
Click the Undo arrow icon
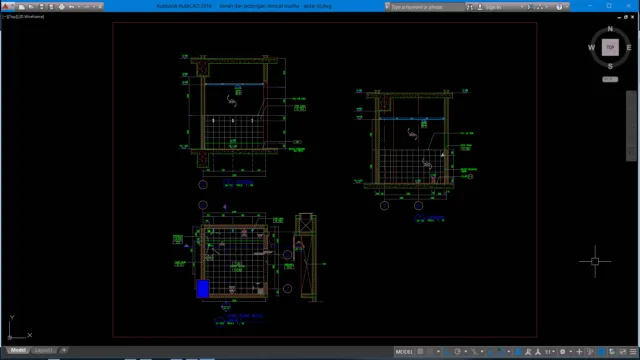tap(71, 7)
